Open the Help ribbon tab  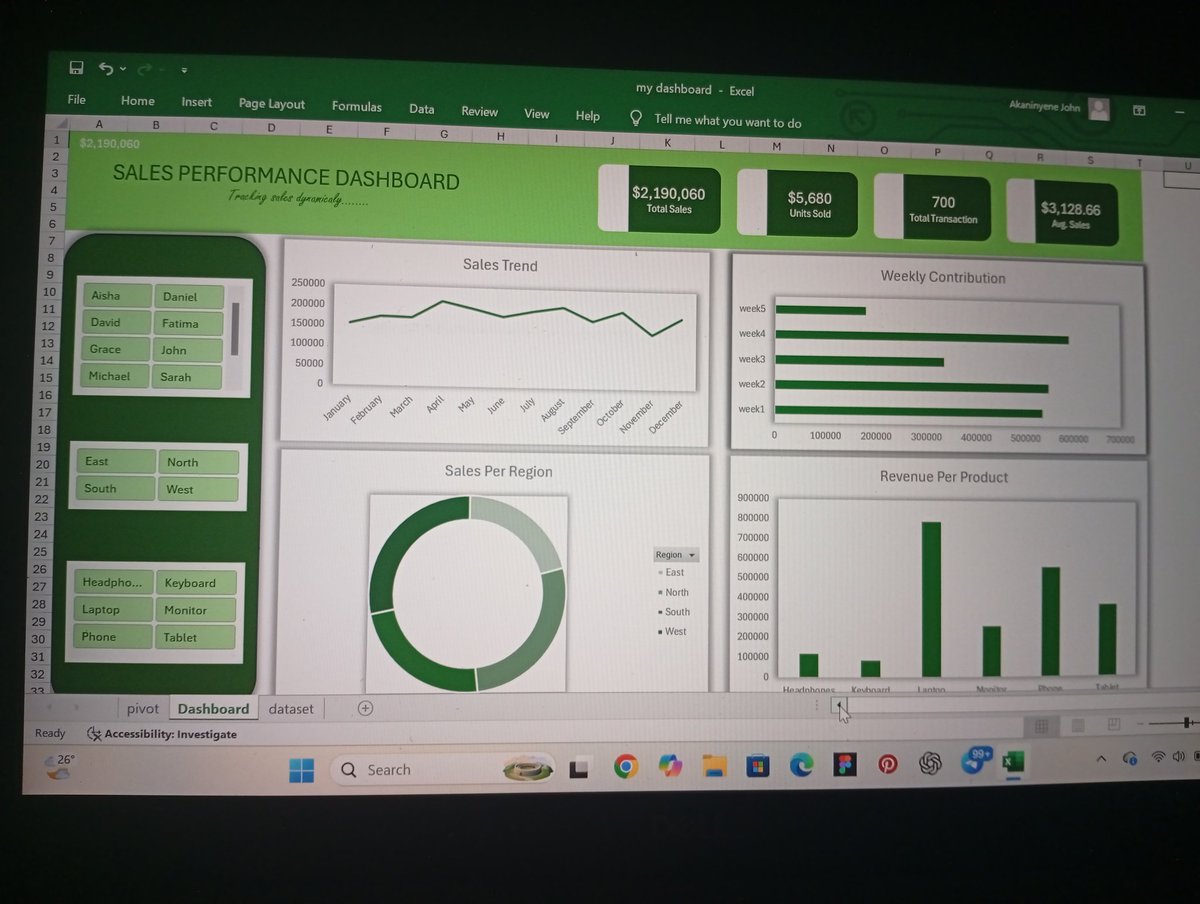588,116
